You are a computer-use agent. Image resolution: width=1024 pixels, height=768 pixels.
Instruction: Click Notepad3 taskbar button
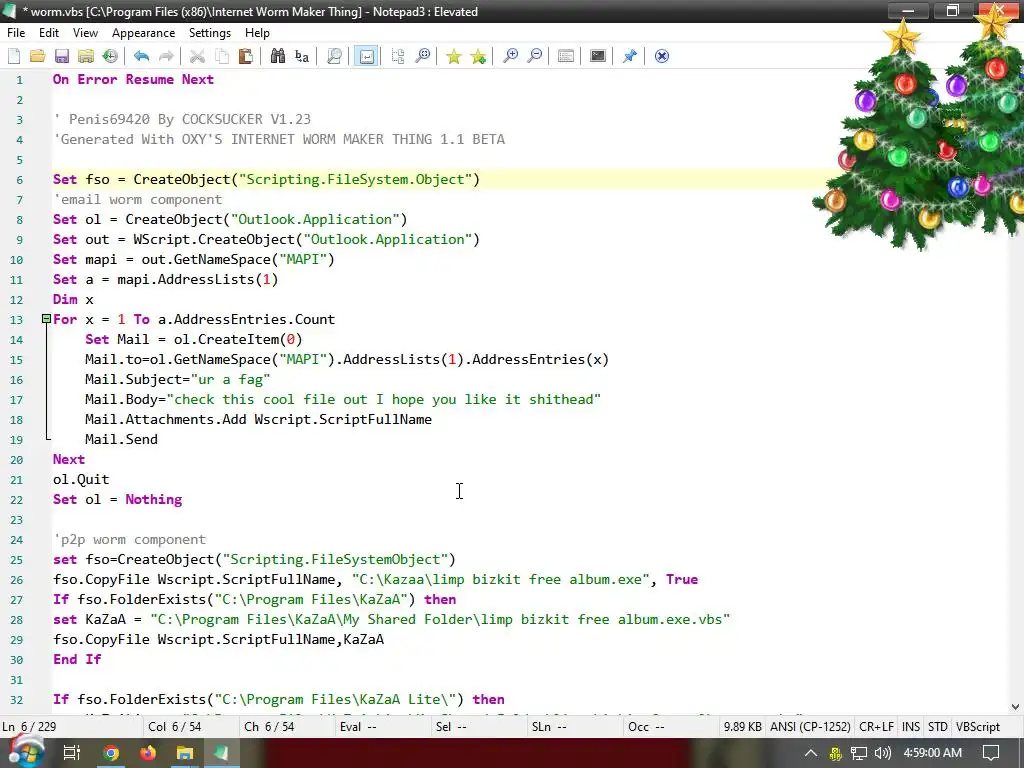click(221, 753)
